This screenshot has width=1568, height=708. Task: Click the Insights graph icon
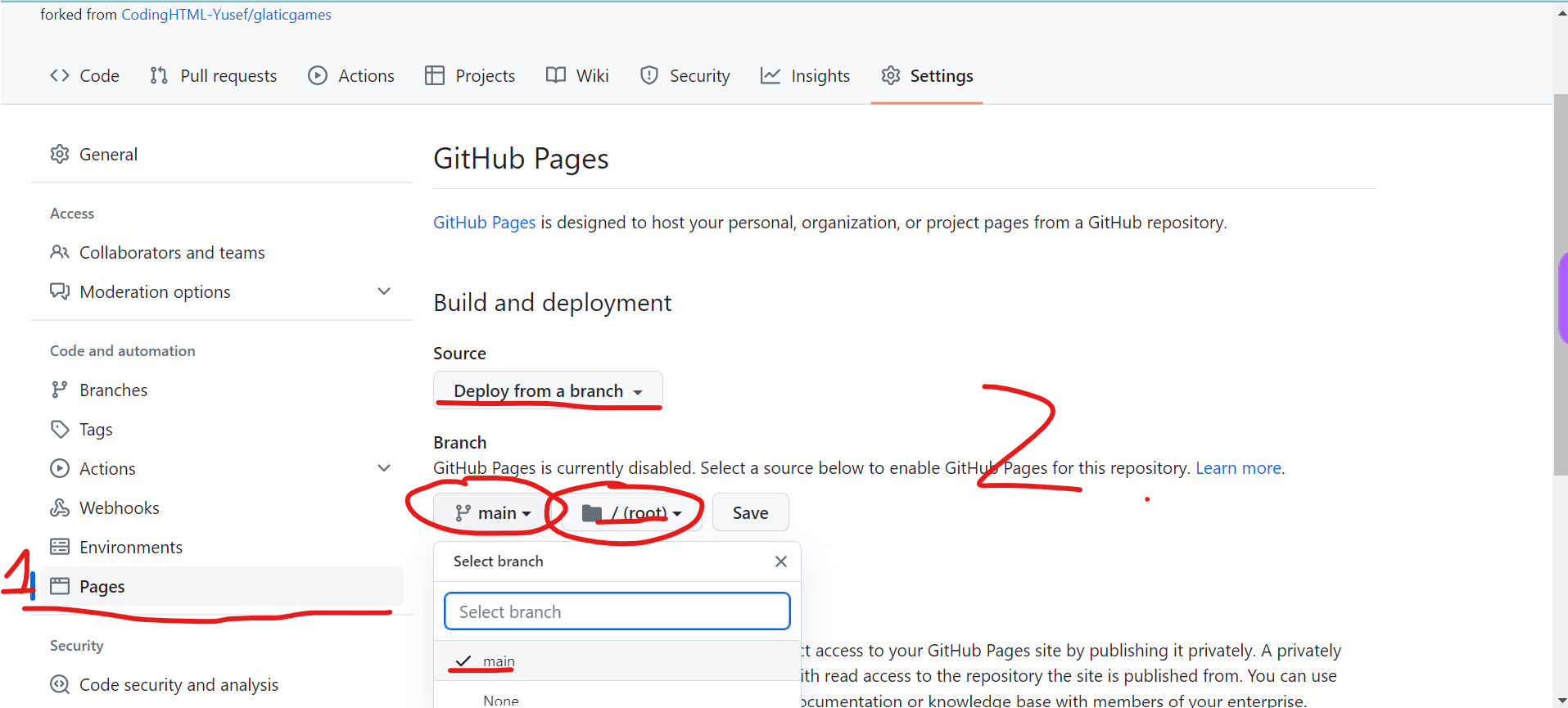tap(770, 76)
